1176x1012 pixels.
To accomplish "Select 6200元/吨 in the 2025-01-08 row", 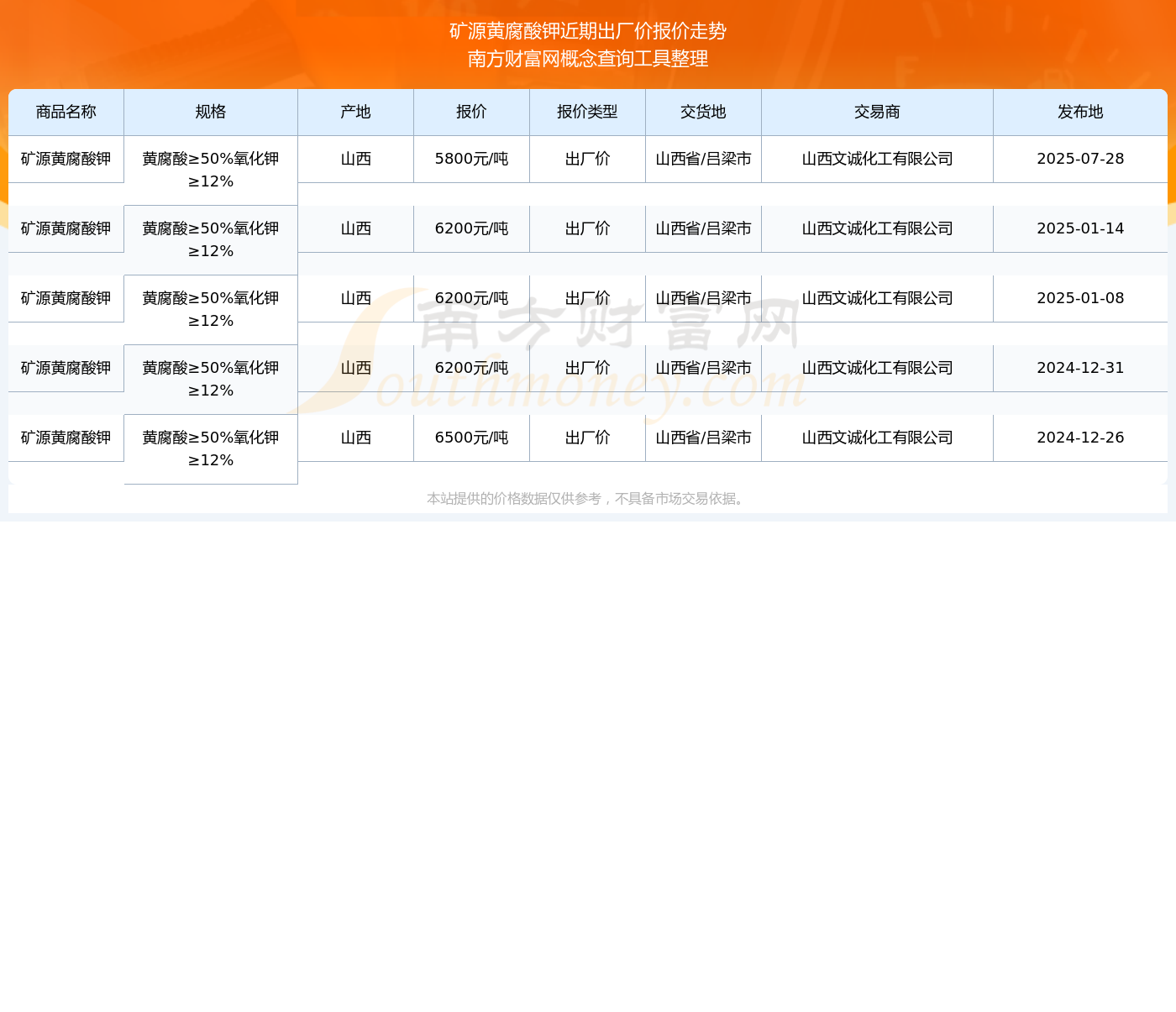I will coord(472,298).
